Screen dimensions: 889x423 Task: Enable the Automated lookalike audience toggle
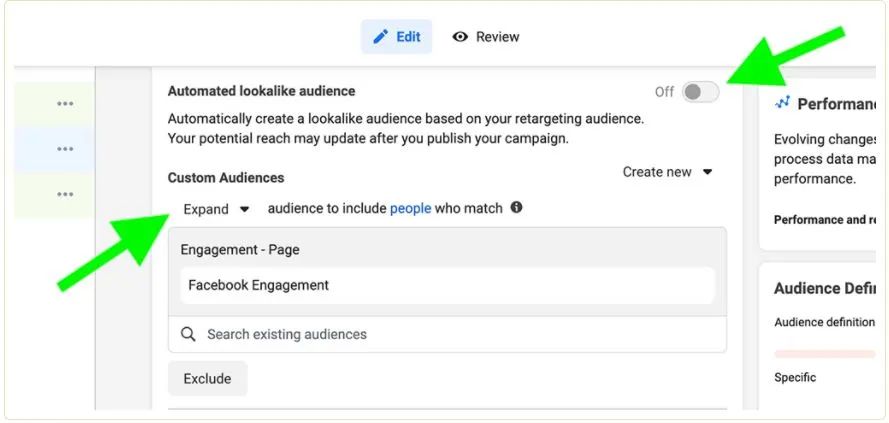(x=700, y=92)
